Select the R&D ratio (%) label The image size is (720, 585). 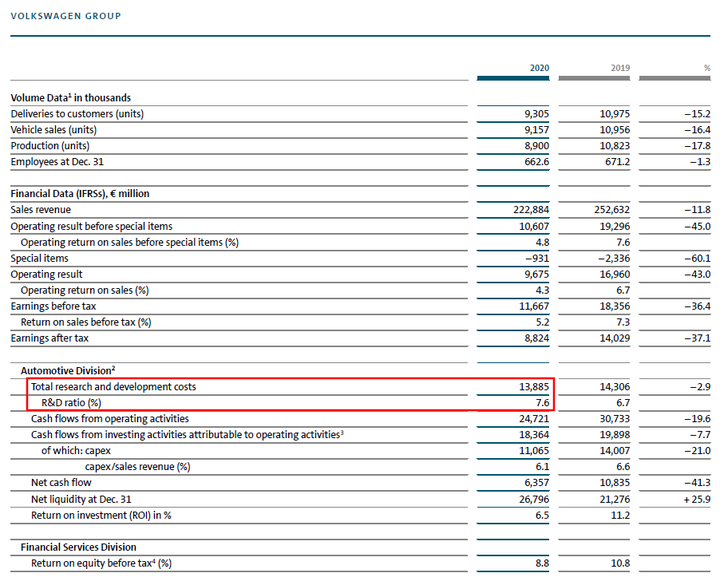pyautogui.click(x=71, y=403)
